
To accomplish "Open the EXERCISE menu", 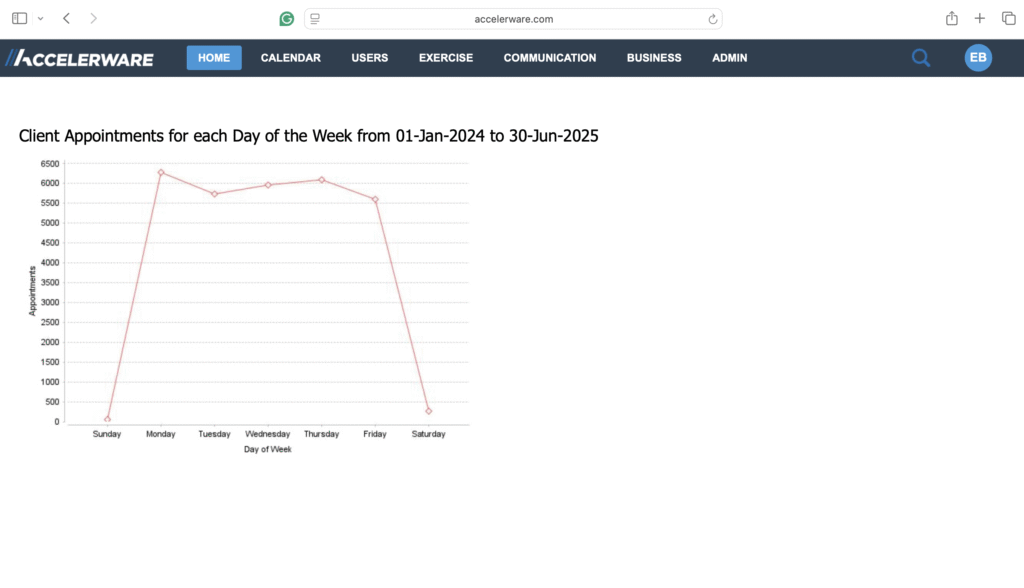I will coord(445,58).
